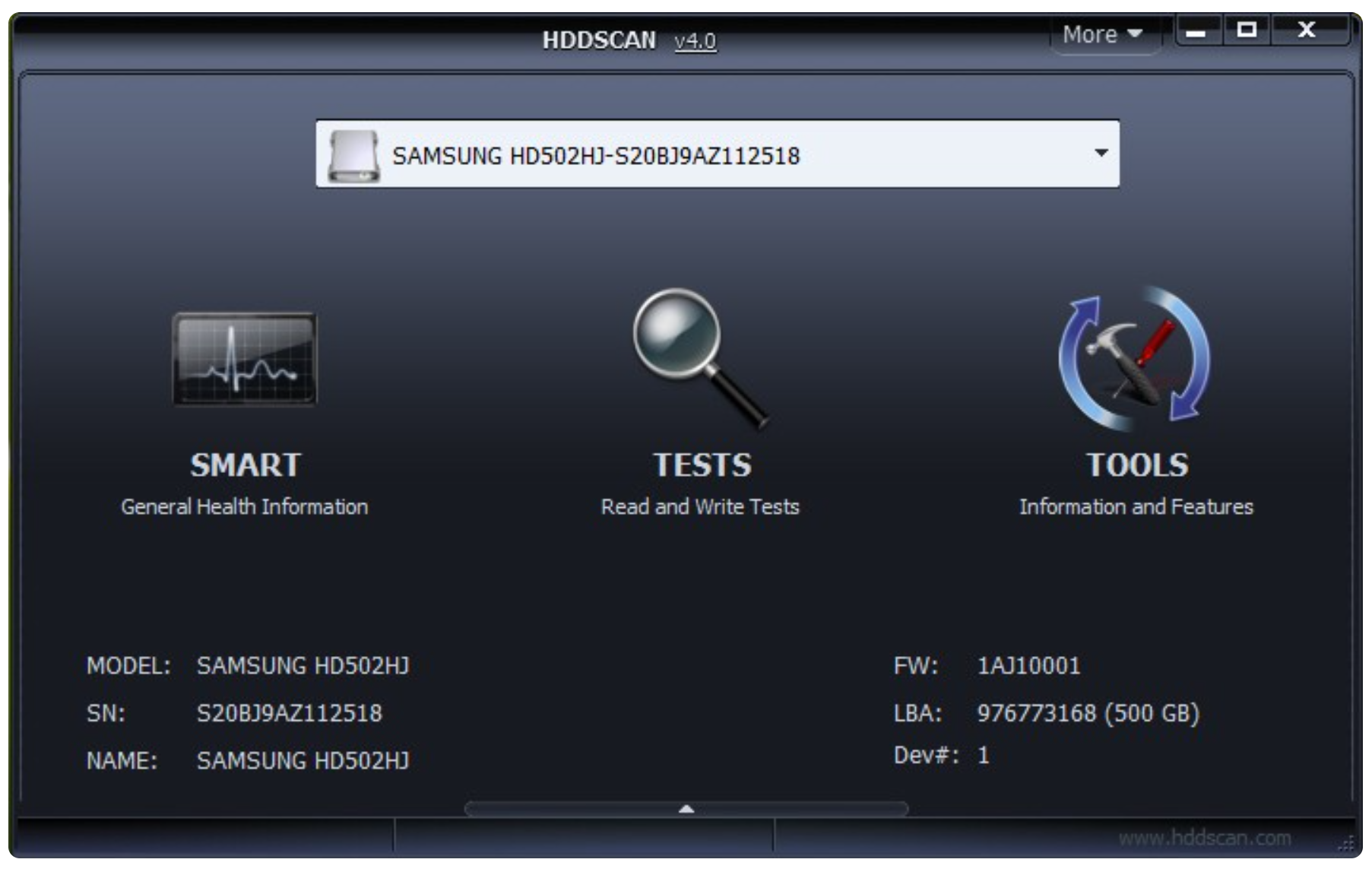
Task: Click the www.hddscan.com link
Action: click(1205, 838)
